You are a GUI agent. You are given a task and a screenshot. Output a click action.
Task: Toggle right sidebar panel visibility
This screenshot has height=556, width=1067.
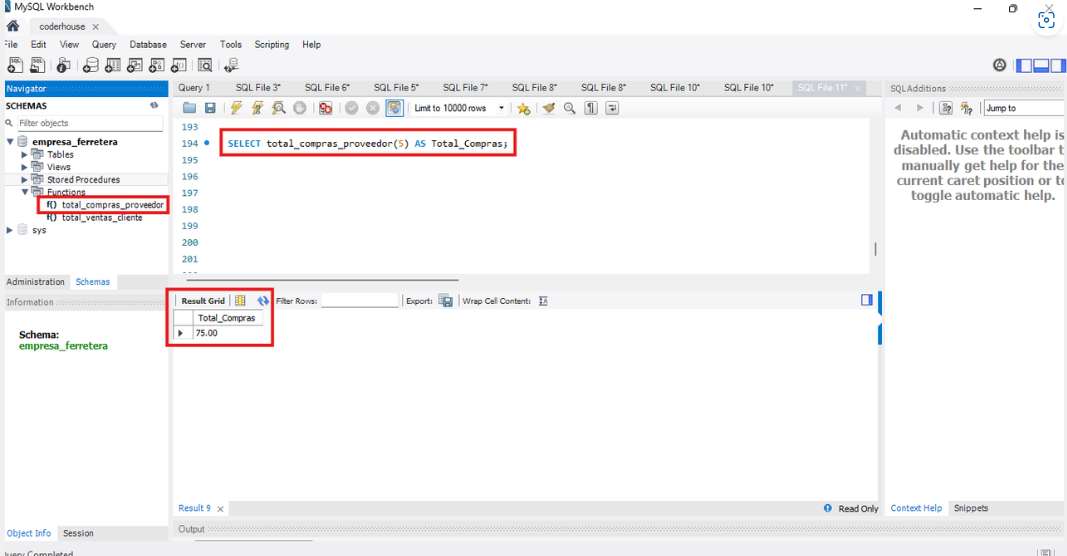click(x=1057, y=65)
